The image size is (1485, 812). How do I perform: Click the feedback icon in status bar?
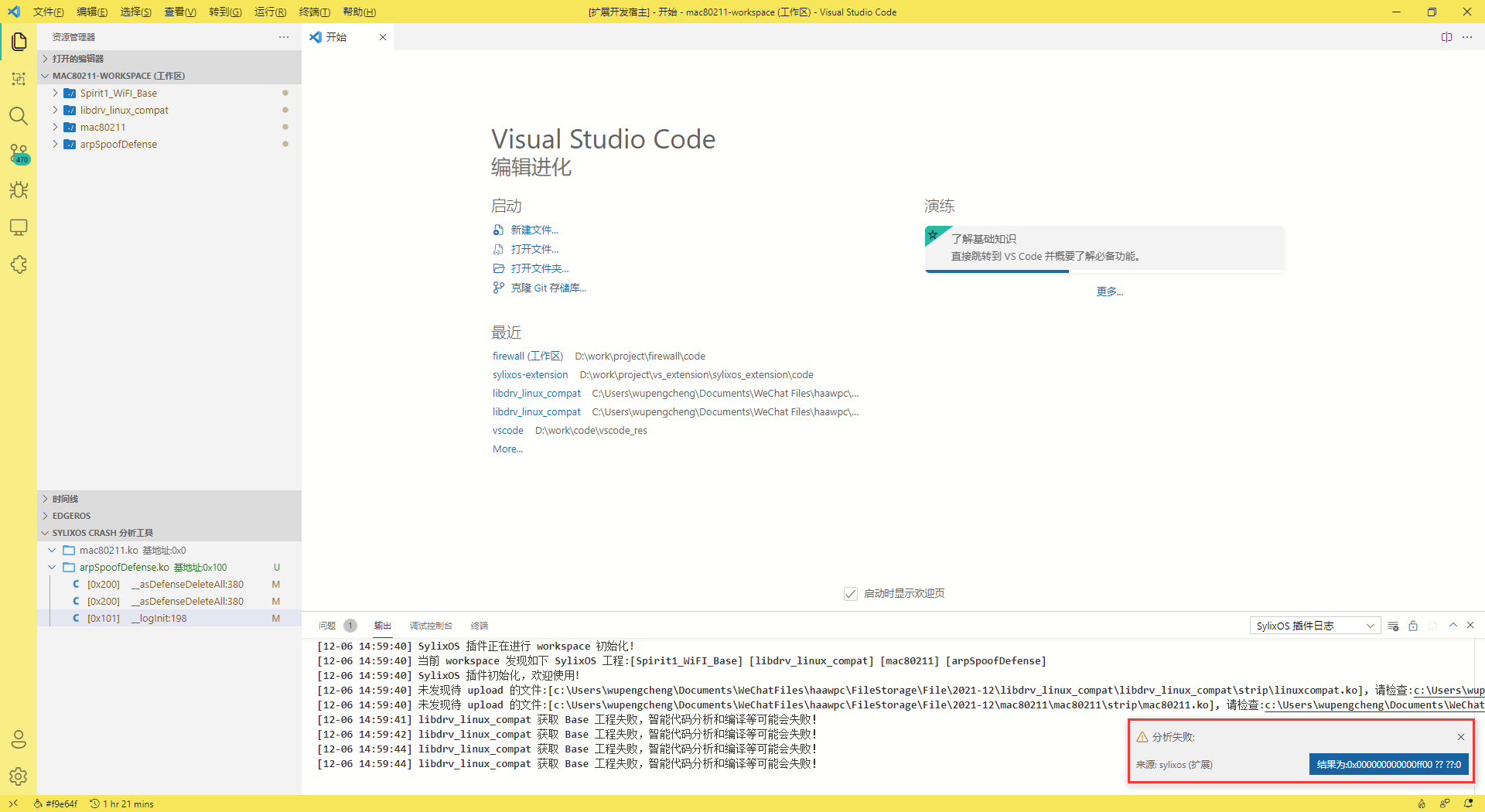point(1445,803)
